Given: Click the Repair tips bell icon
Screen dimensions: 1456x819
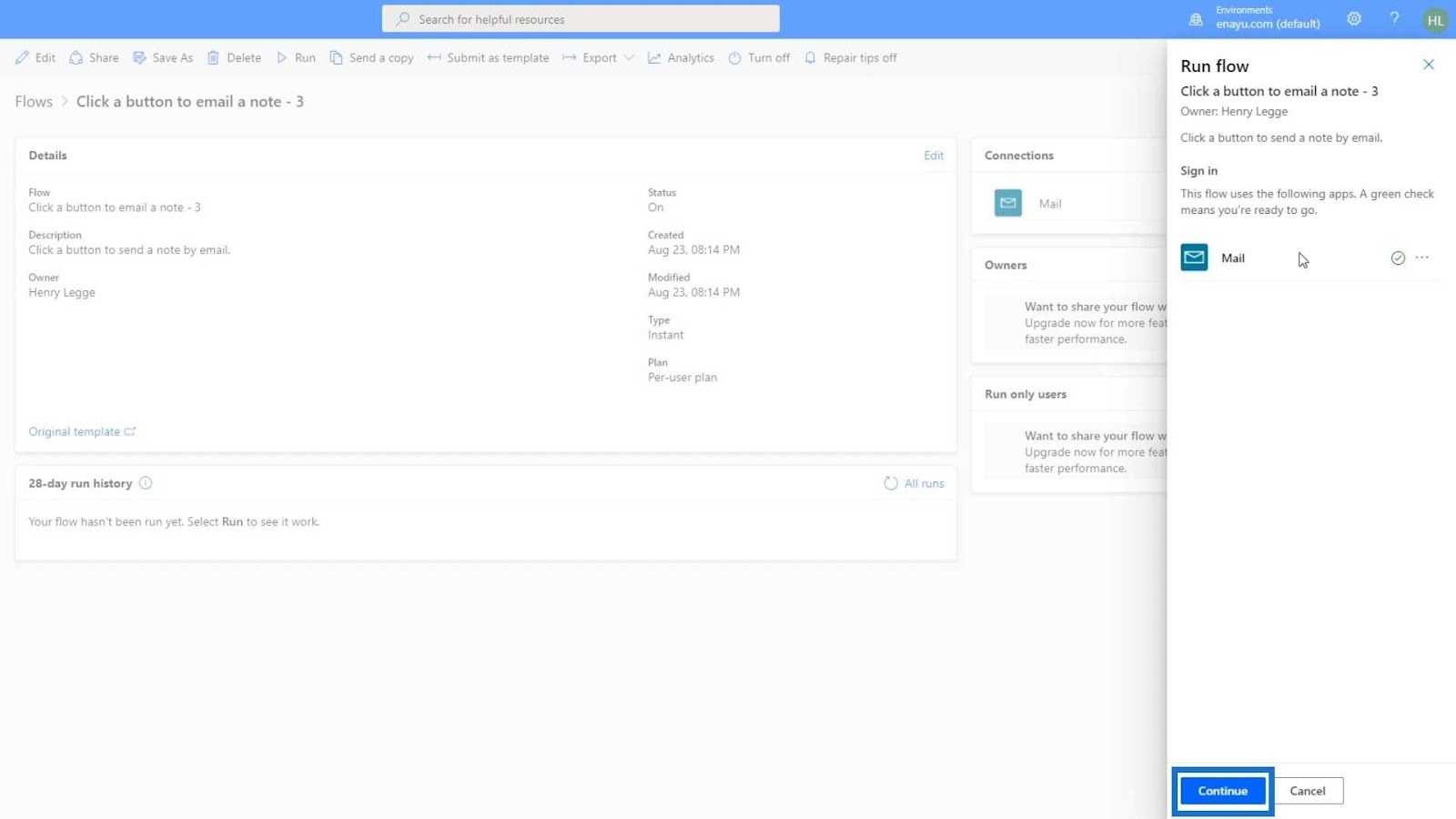Looking at the screenshot, I should click(810, 57).
